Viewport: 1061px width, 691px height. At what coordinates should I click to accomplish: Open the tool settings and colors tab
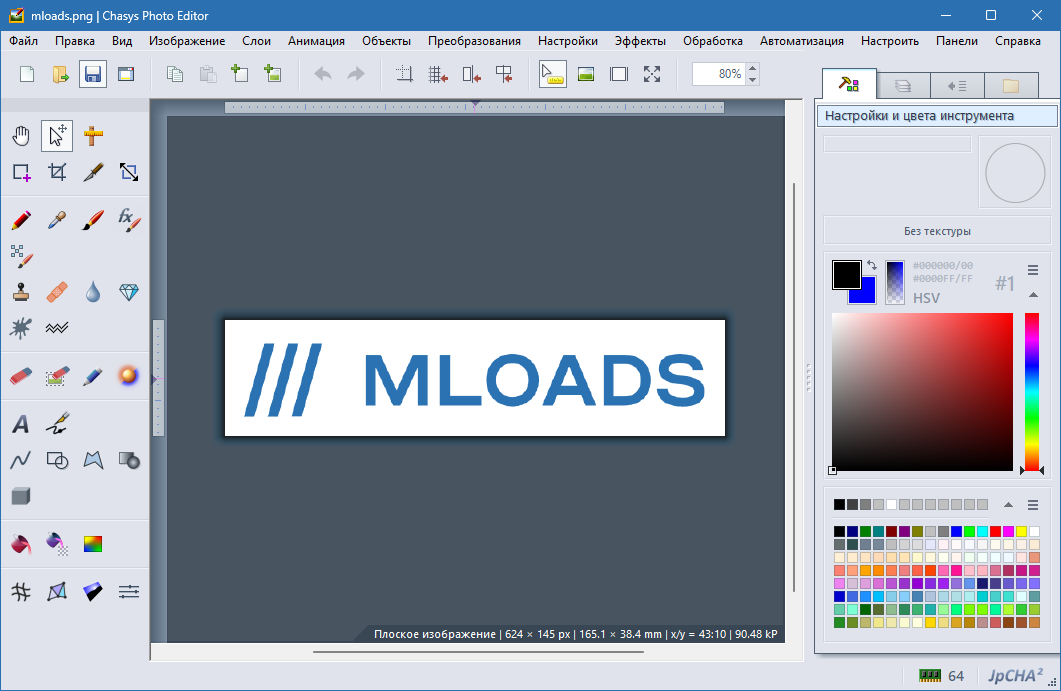849,84
